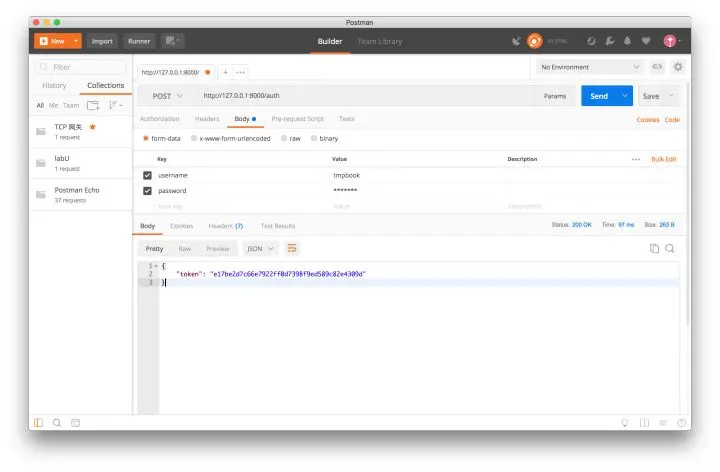Open the tab options ellipsis menu

tap(240, 73)
